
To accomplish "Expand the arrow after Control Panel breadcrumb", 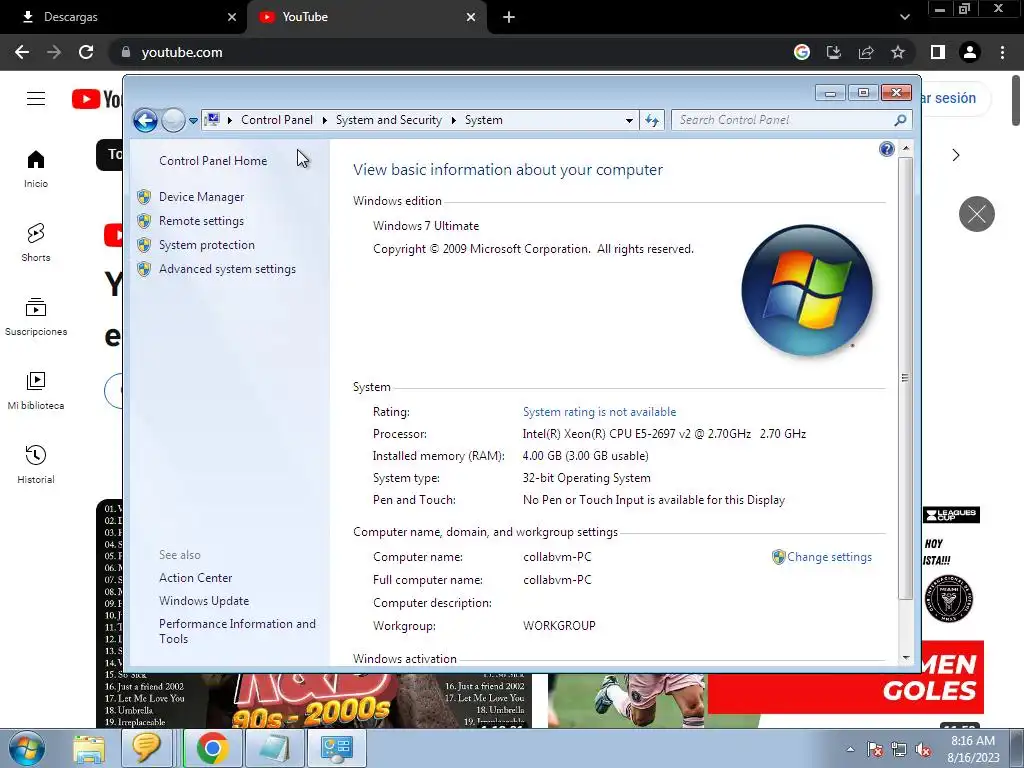I will (x=325, y=120).
